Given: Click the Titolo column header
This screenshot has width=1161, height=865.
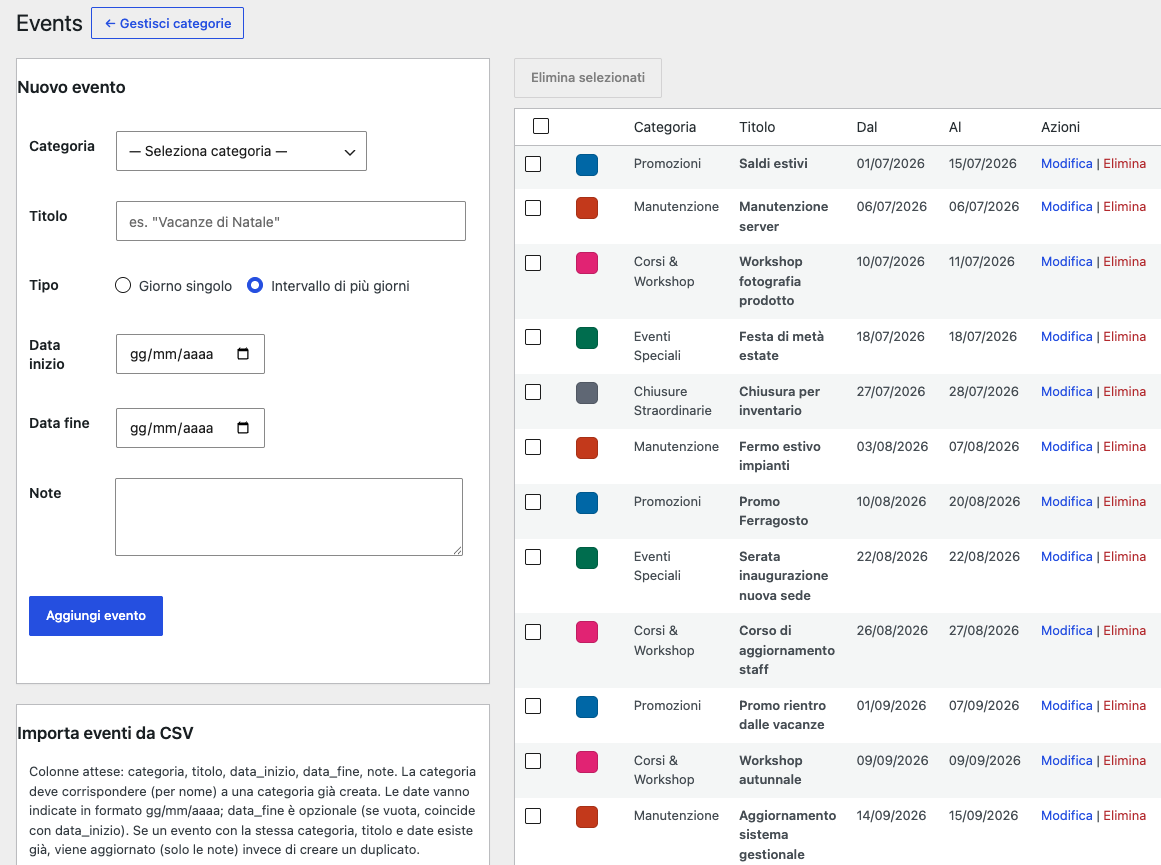Looking at the screenshot, I should (757, 127).
